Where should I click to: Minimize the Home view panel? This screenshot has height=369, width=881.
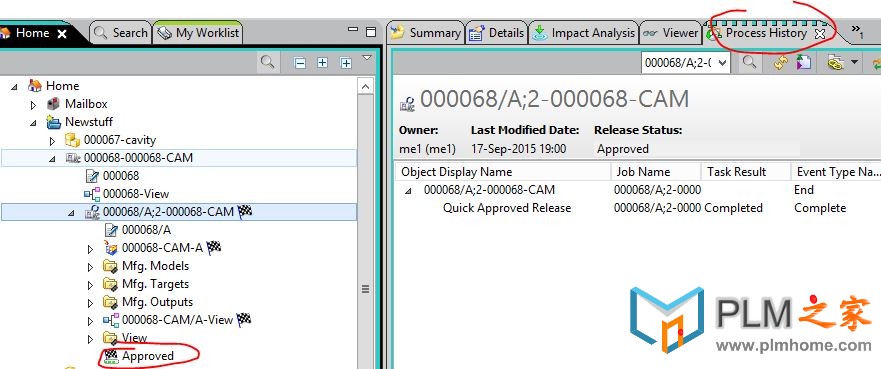(353, 29)
